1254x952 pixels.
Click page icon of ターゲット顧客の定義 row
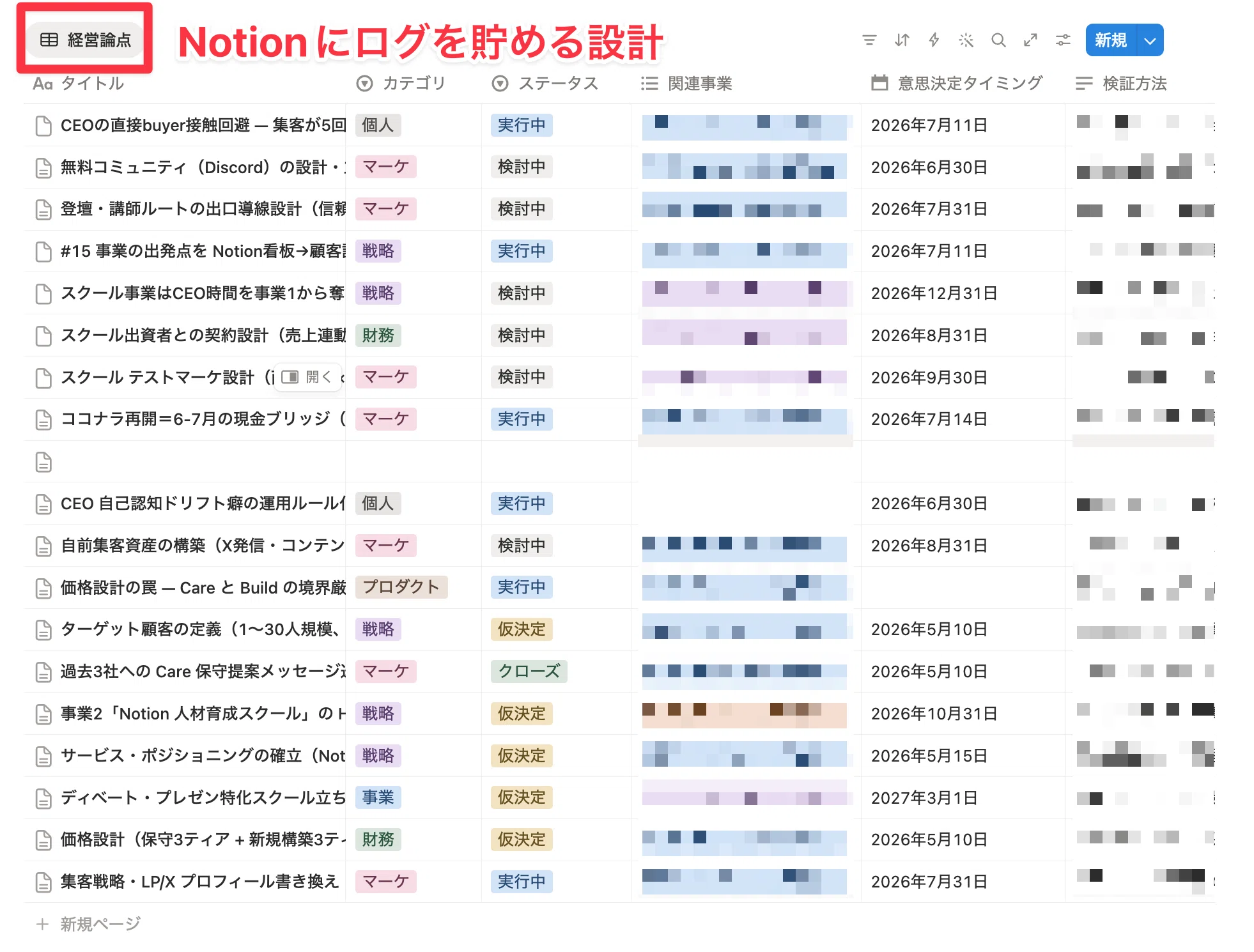tap(43, 630)
